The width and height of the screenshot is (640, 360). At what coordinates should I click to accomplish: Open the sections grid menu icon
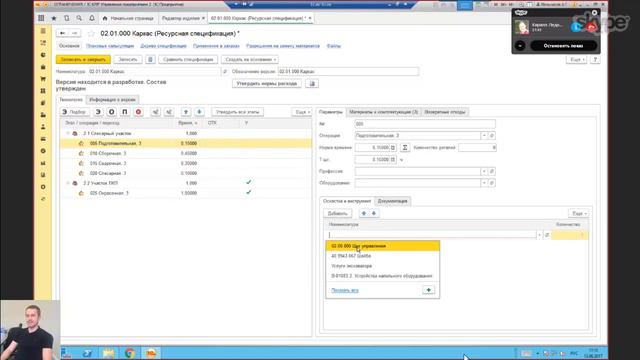pyautogui.click(x=41, y=18)
